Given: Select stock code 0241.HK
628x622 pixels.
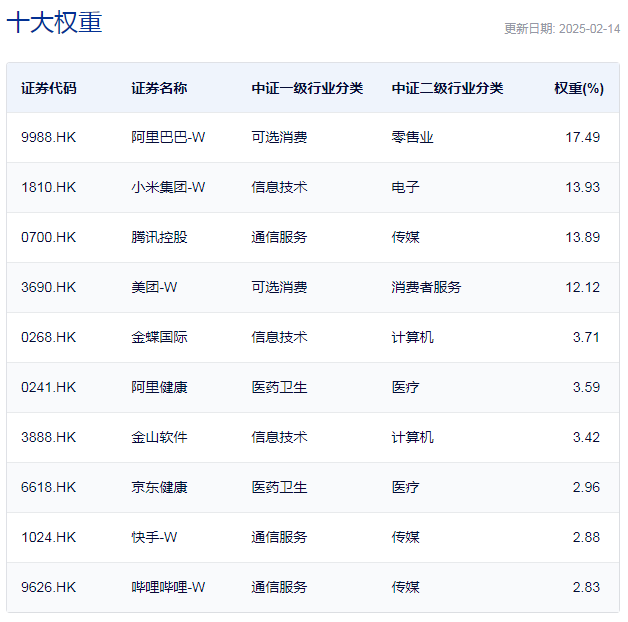Looking at the screenshot, I should (48, 387).
